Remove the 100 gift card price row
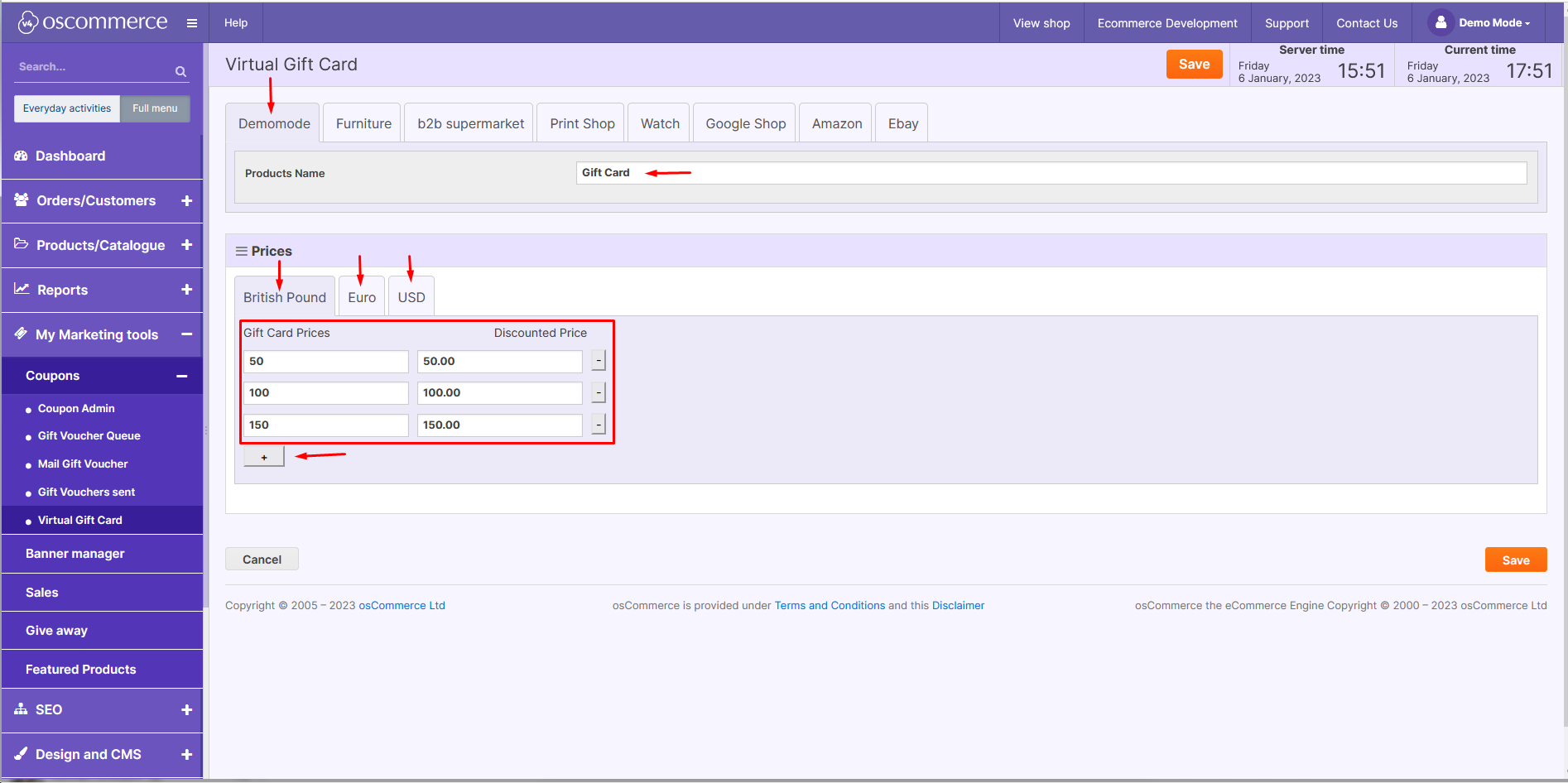The width and height of the screenshot is (1568, 783). (599, 392)
